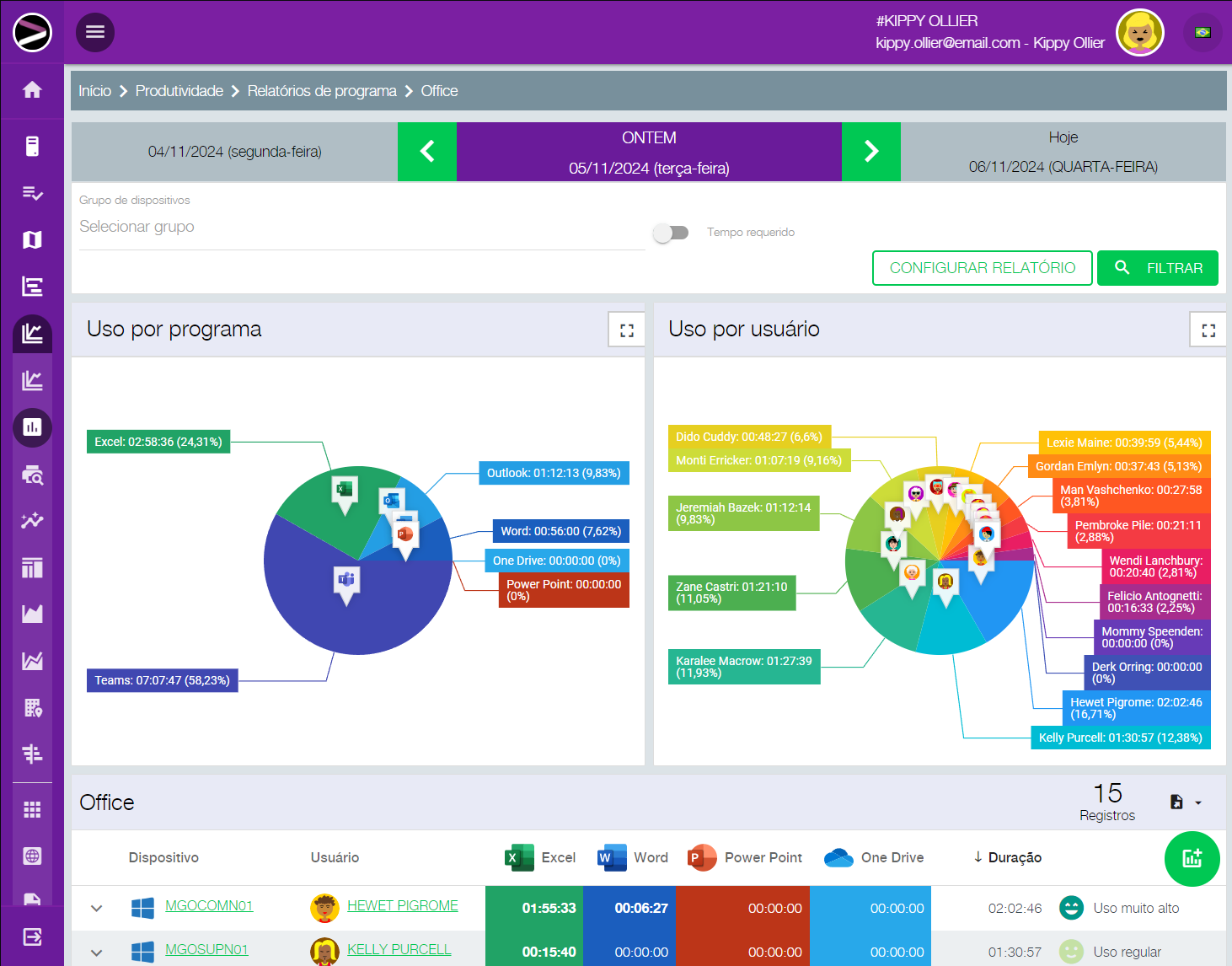Click the globe icon in sidebar
This screenshot has width=1232, height=966.
(32, 856)
